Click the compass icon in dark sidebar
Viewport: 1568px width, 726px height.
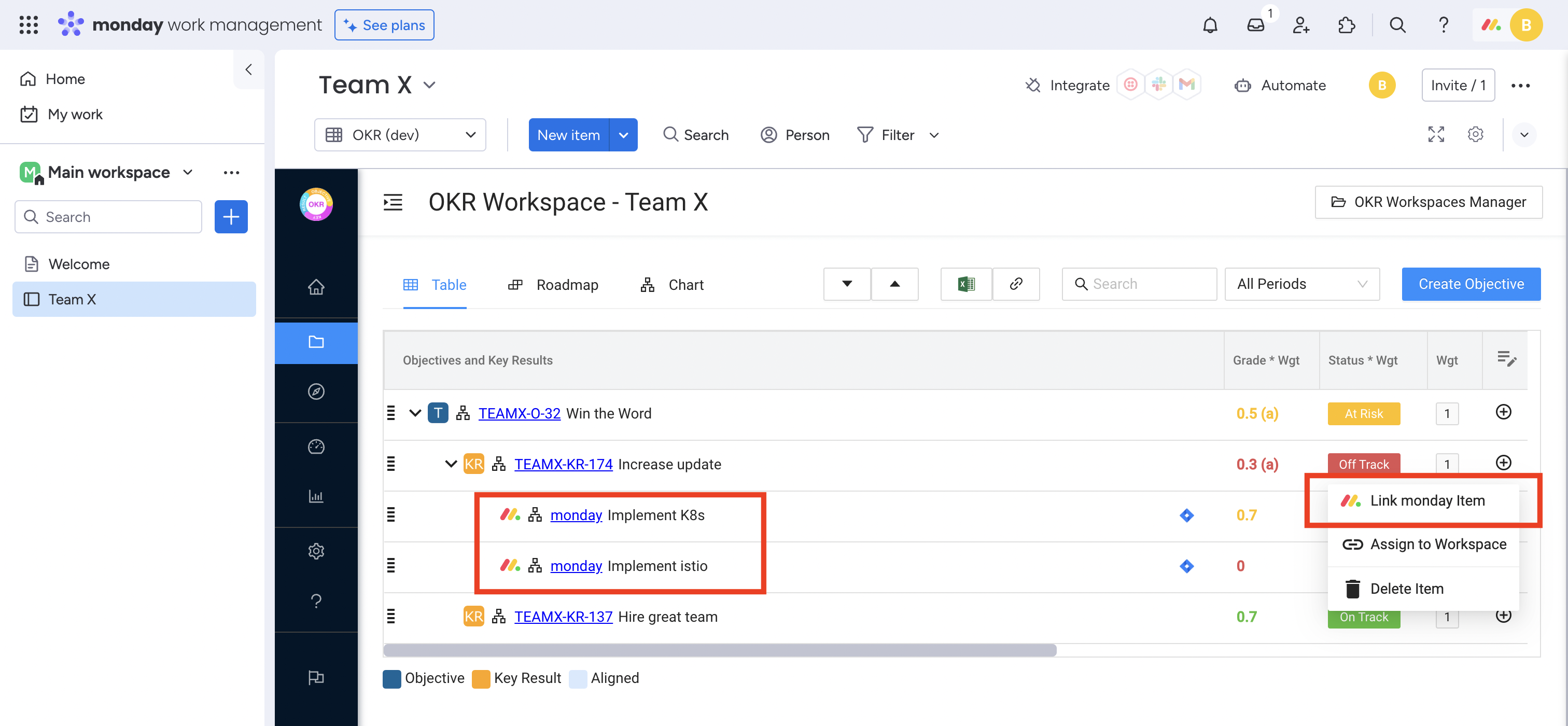point(316,392)
